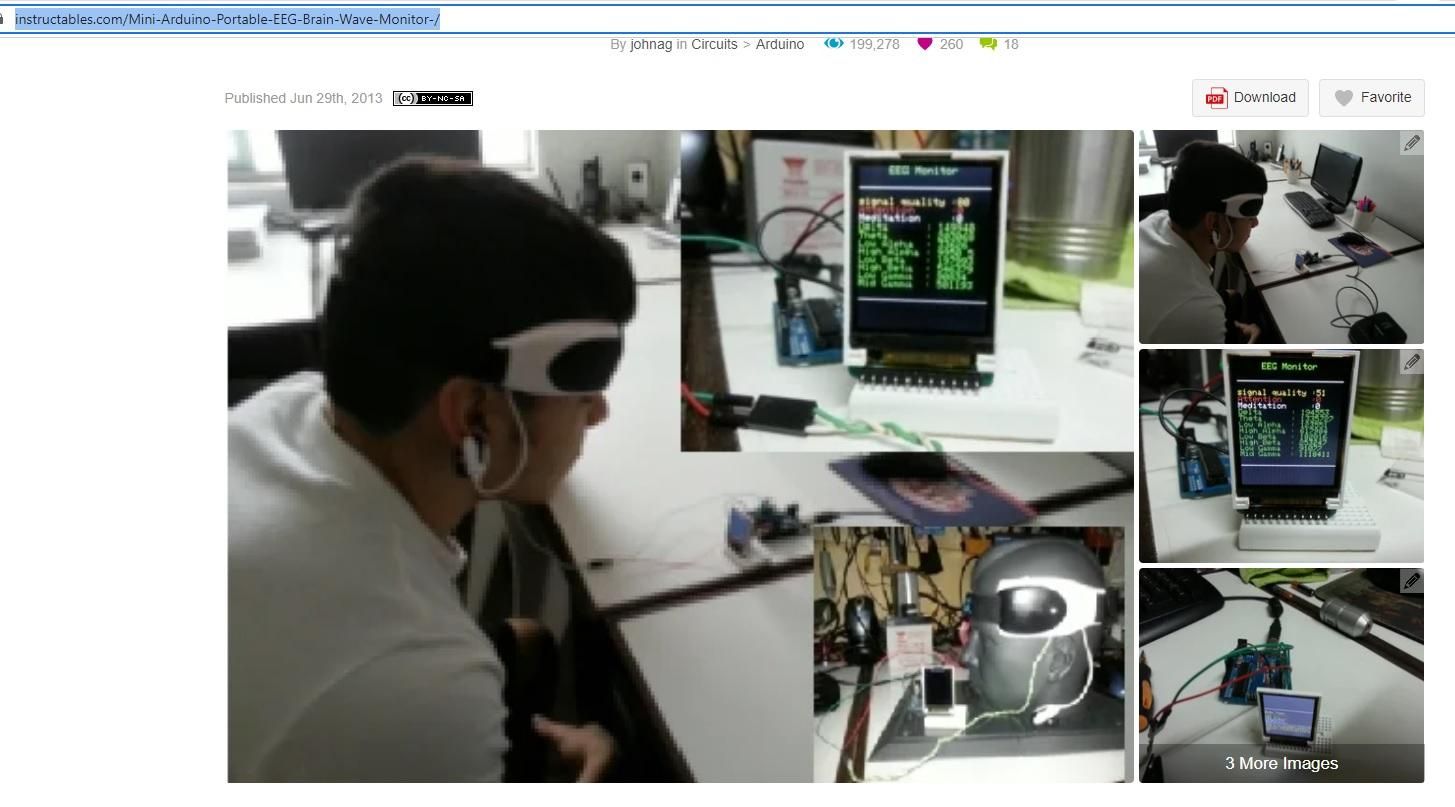This screenshot has height=807, width=1455.
Task: Click the highlighted URL in the address bar
Action: tap(225, 18)
